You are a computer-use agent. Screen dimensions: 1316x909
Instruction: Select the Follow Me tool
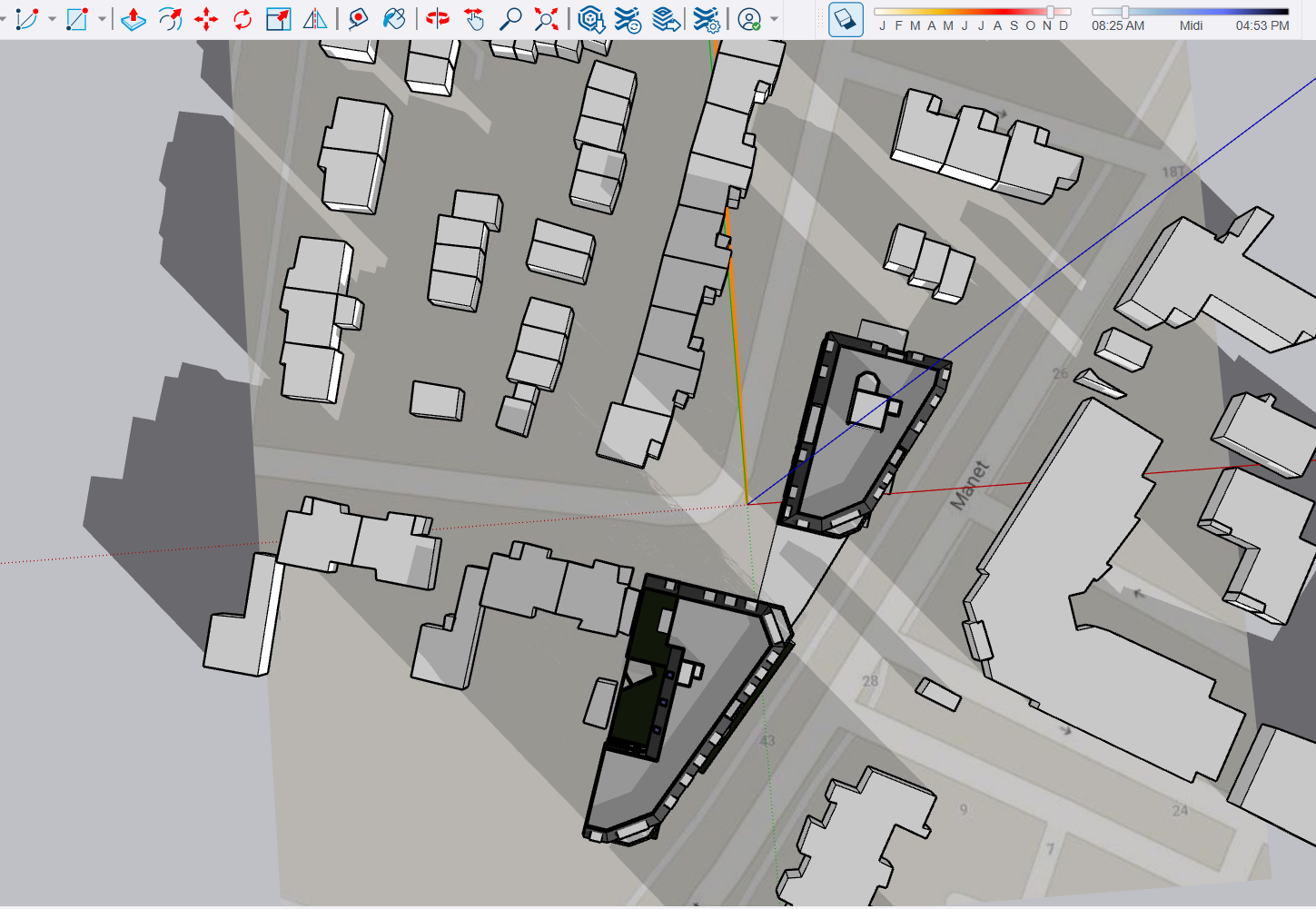(x=170, y=19)
